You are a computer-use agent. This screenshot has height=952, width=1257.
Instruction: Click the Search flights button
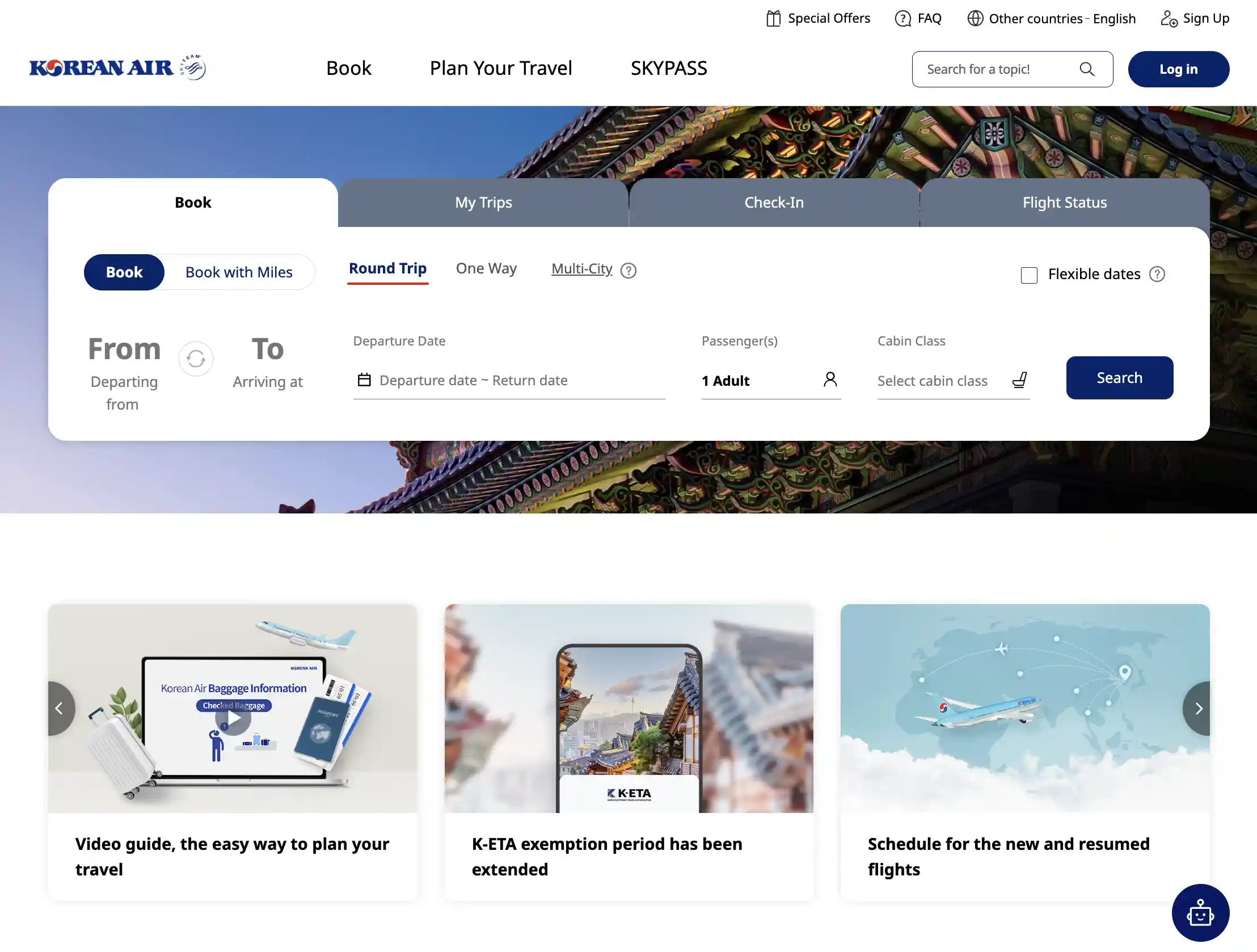pos(1119,377)
